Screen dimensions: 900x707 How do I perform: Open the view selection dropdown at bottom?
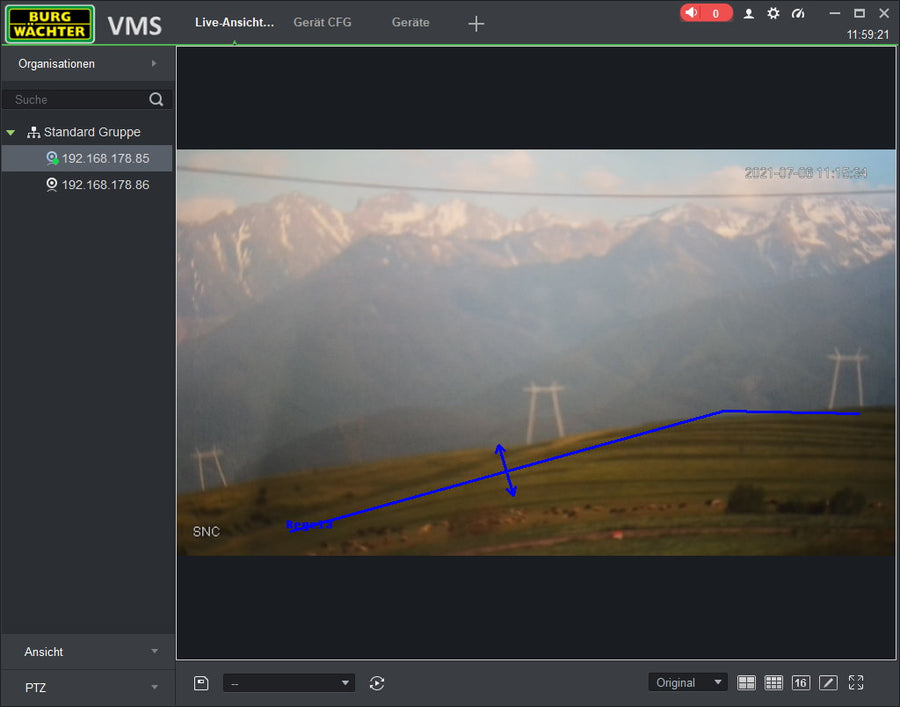[288, 683]
